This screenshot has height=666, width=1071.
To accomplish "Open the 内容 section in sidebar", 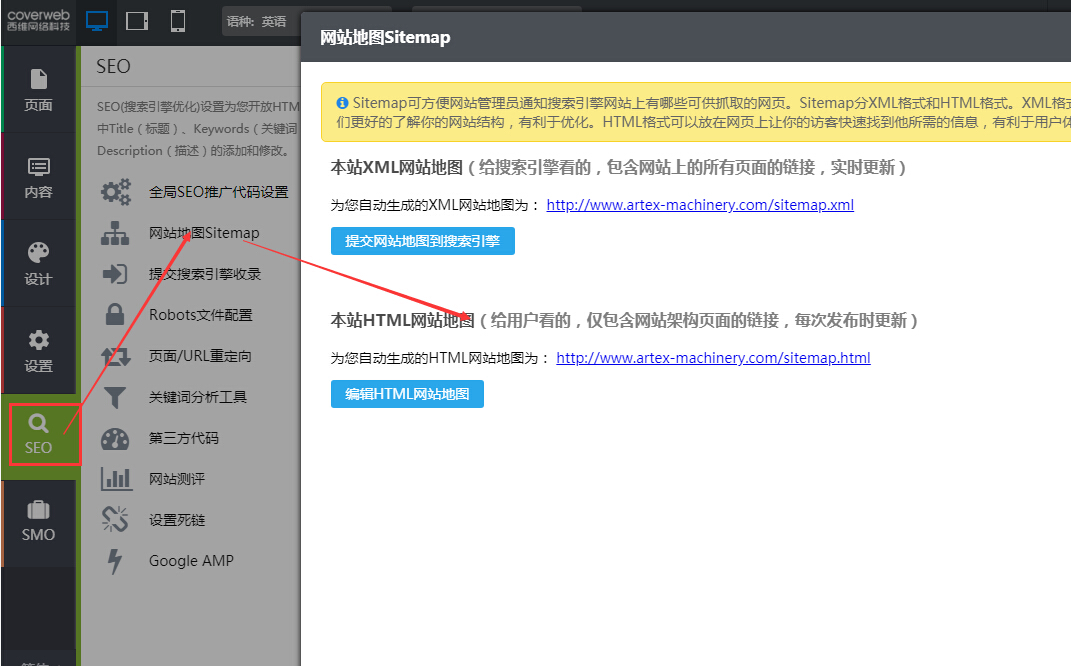I will pos(38,177).
